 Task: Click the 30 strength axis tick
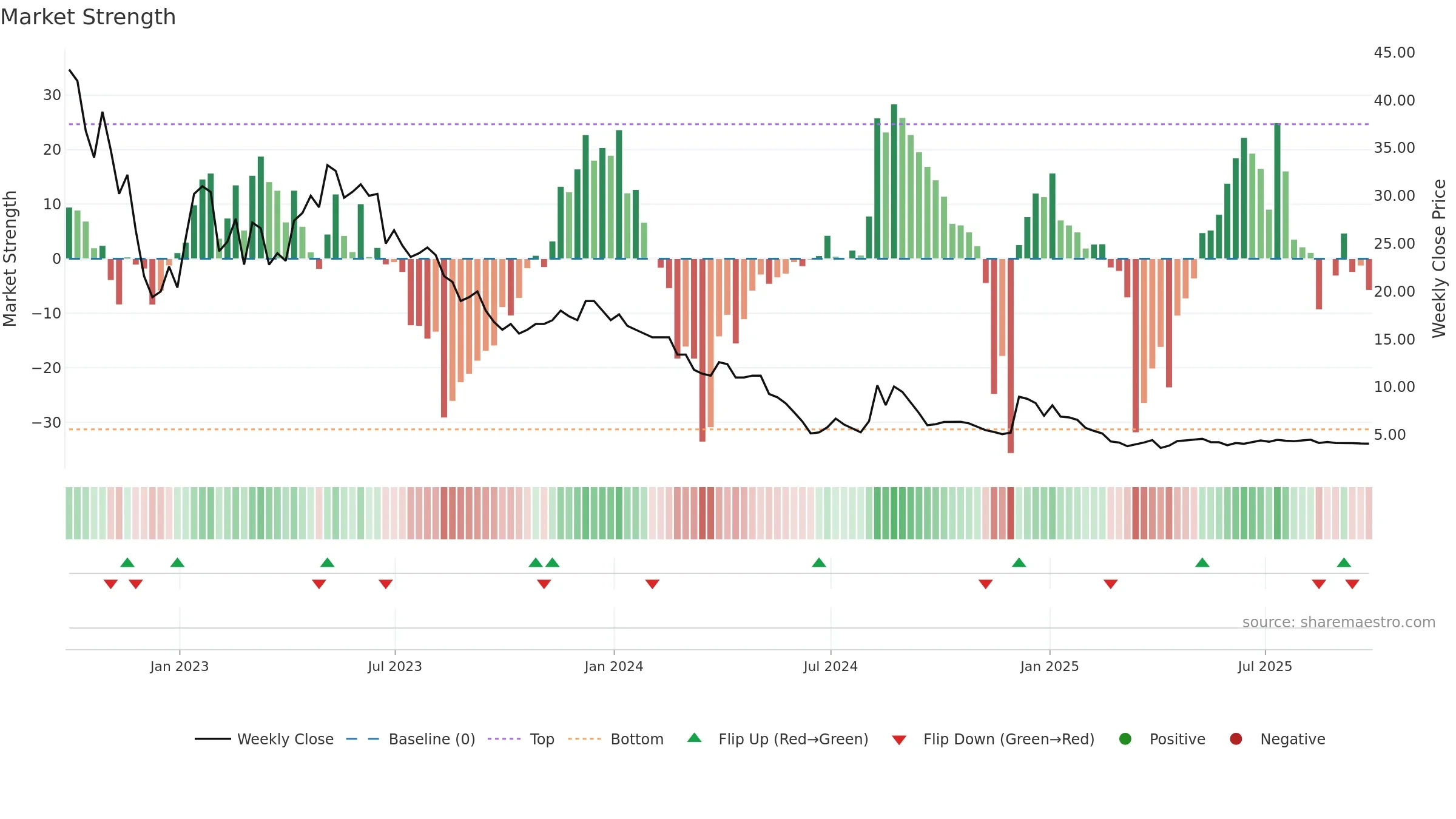pos(52,95)
